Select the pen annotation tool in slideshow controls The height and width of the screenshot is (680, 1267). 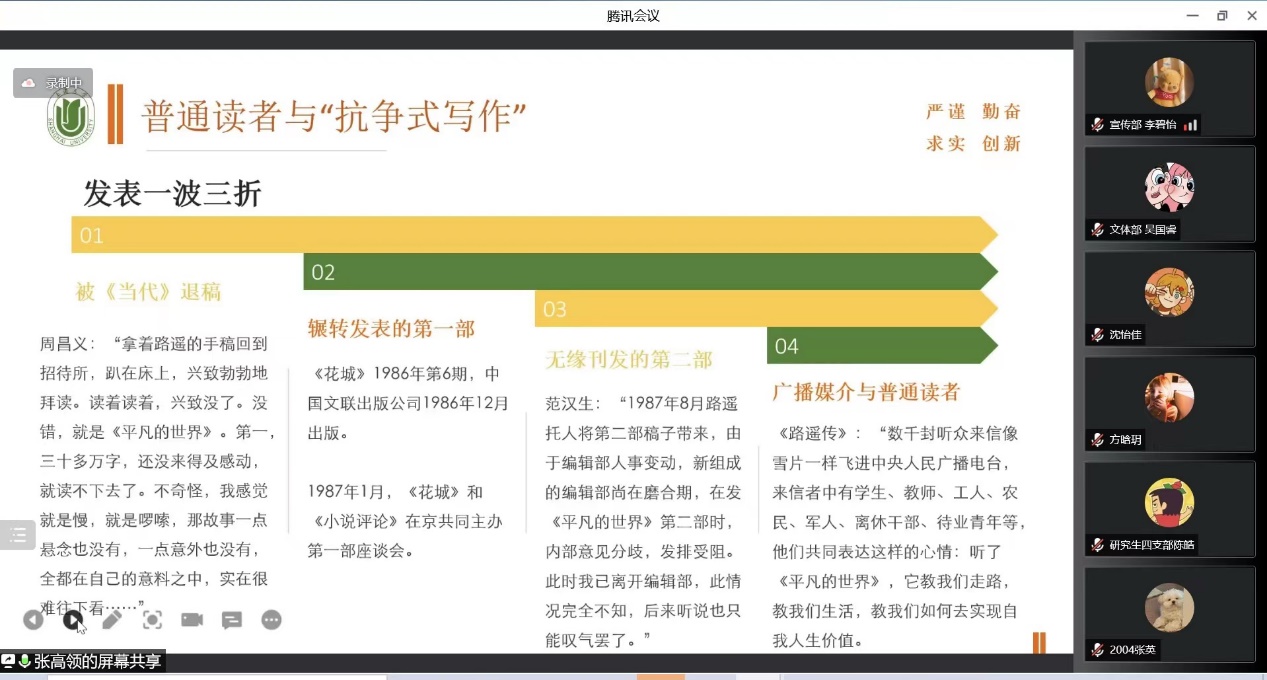tap(112, 620)
